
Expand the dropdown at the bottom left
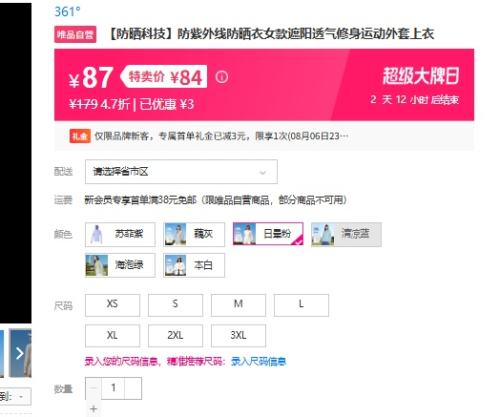click(16, 397)
